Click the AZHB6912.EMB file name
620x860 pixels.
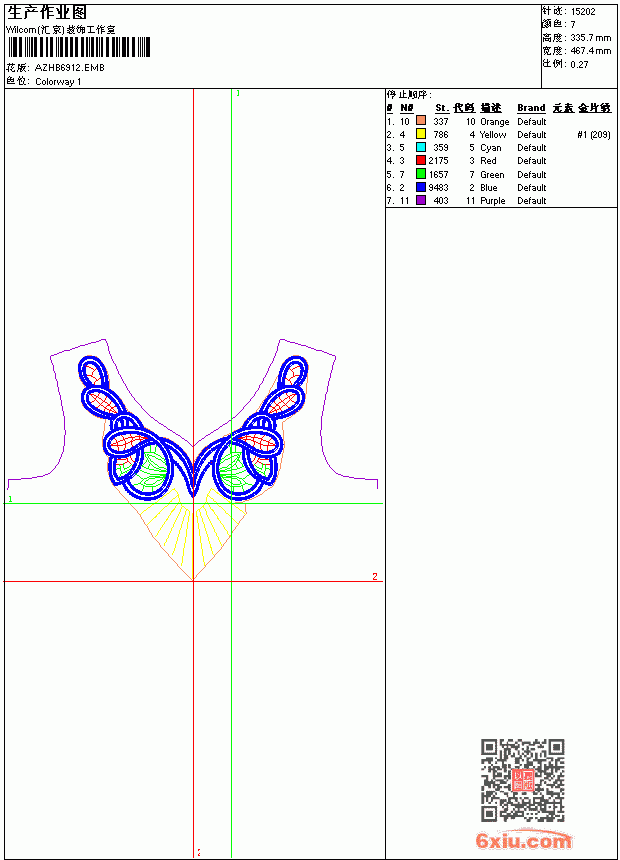tap(70, 68)
